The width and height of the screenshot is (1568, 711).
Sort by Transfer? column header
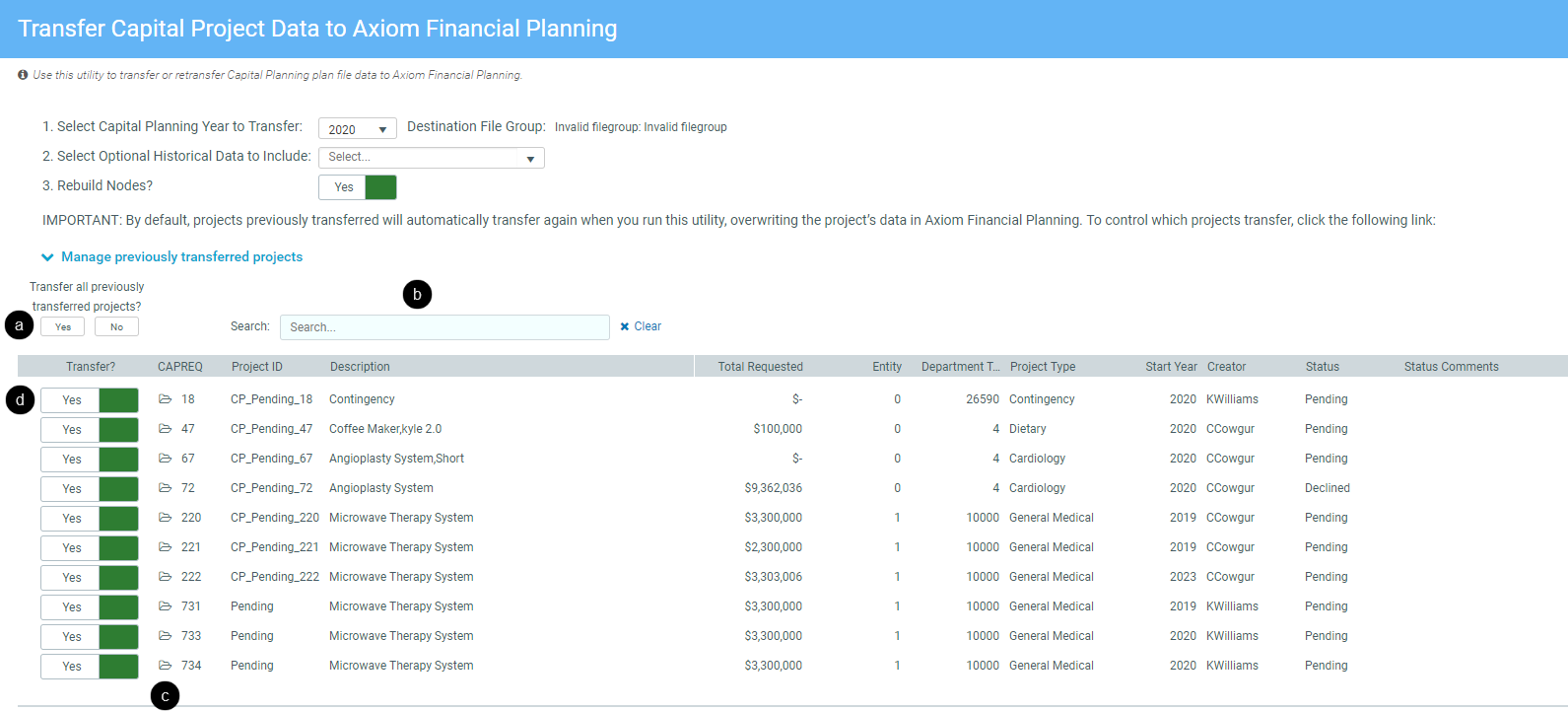click(x=91, y=367)
